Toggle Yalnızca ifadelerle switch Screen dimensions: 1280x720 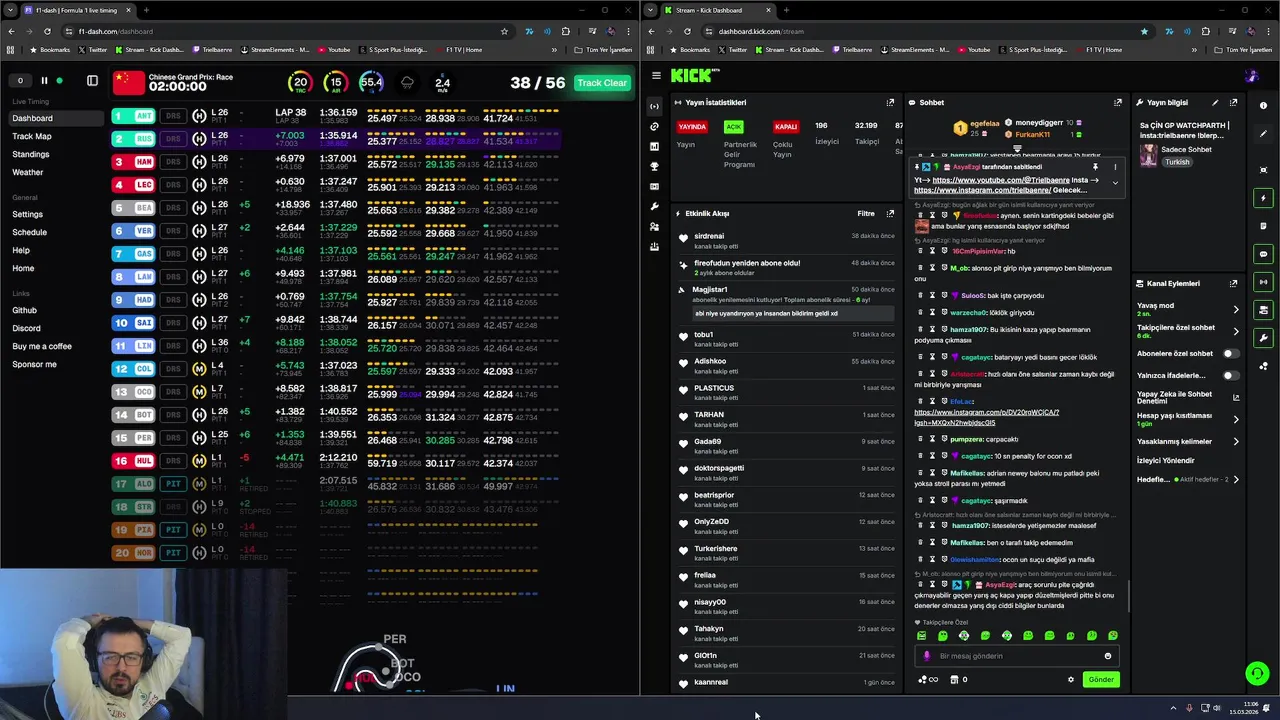coord(1230,375)
